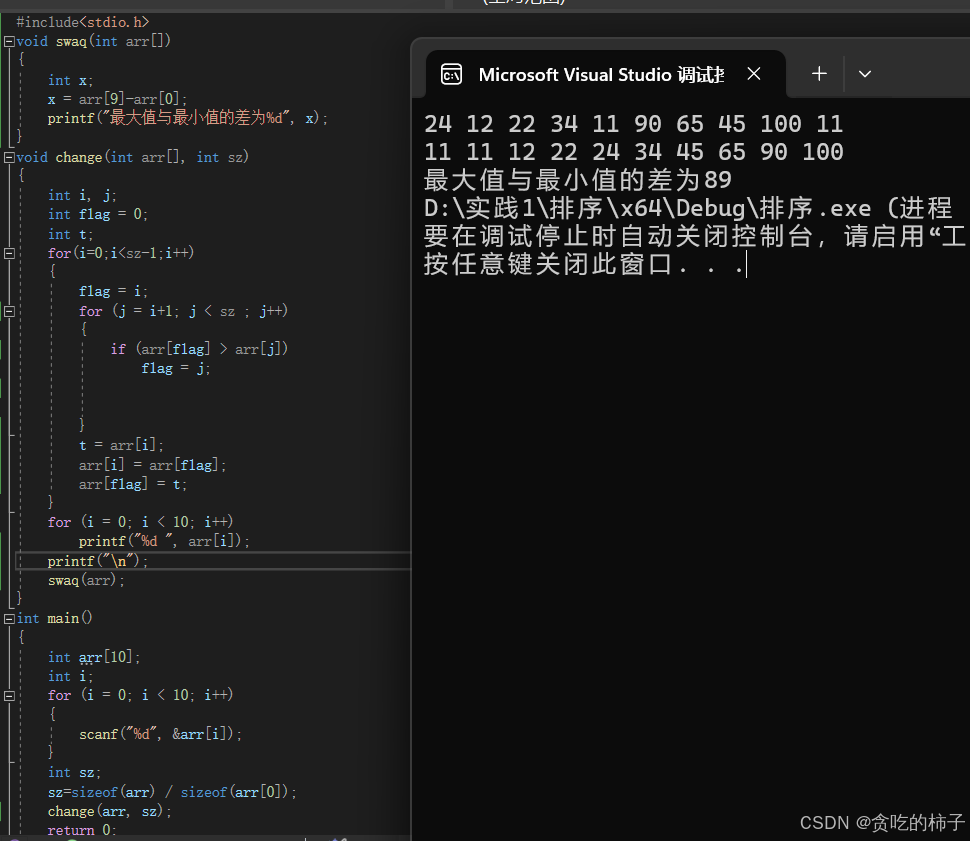Open a new terminal tab with plus button
970x841 pixels.
point(819,74)
